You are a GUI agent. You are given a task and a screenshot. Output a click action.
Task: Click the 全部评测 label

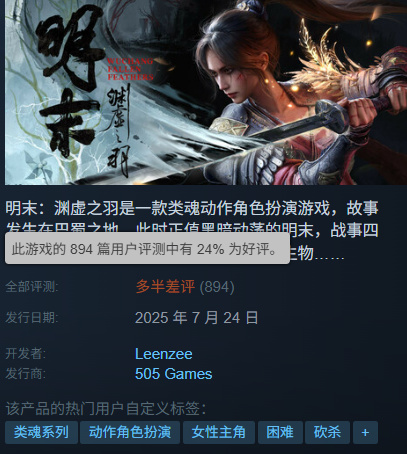32,287
